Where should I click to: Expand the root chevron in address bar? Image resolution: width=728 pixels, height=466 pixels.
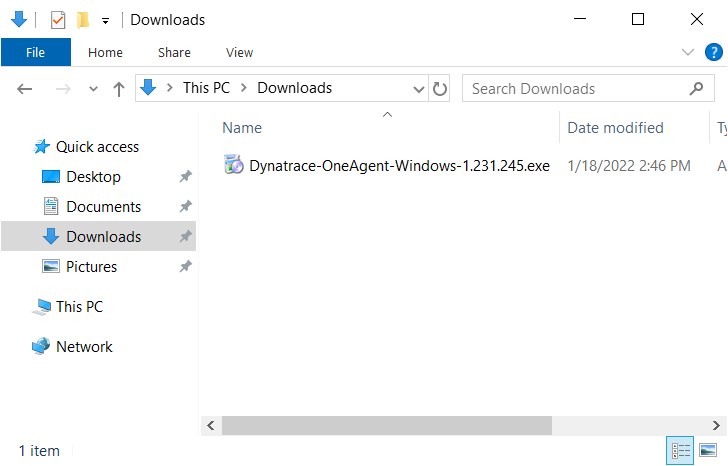click(x=170, y=87)
